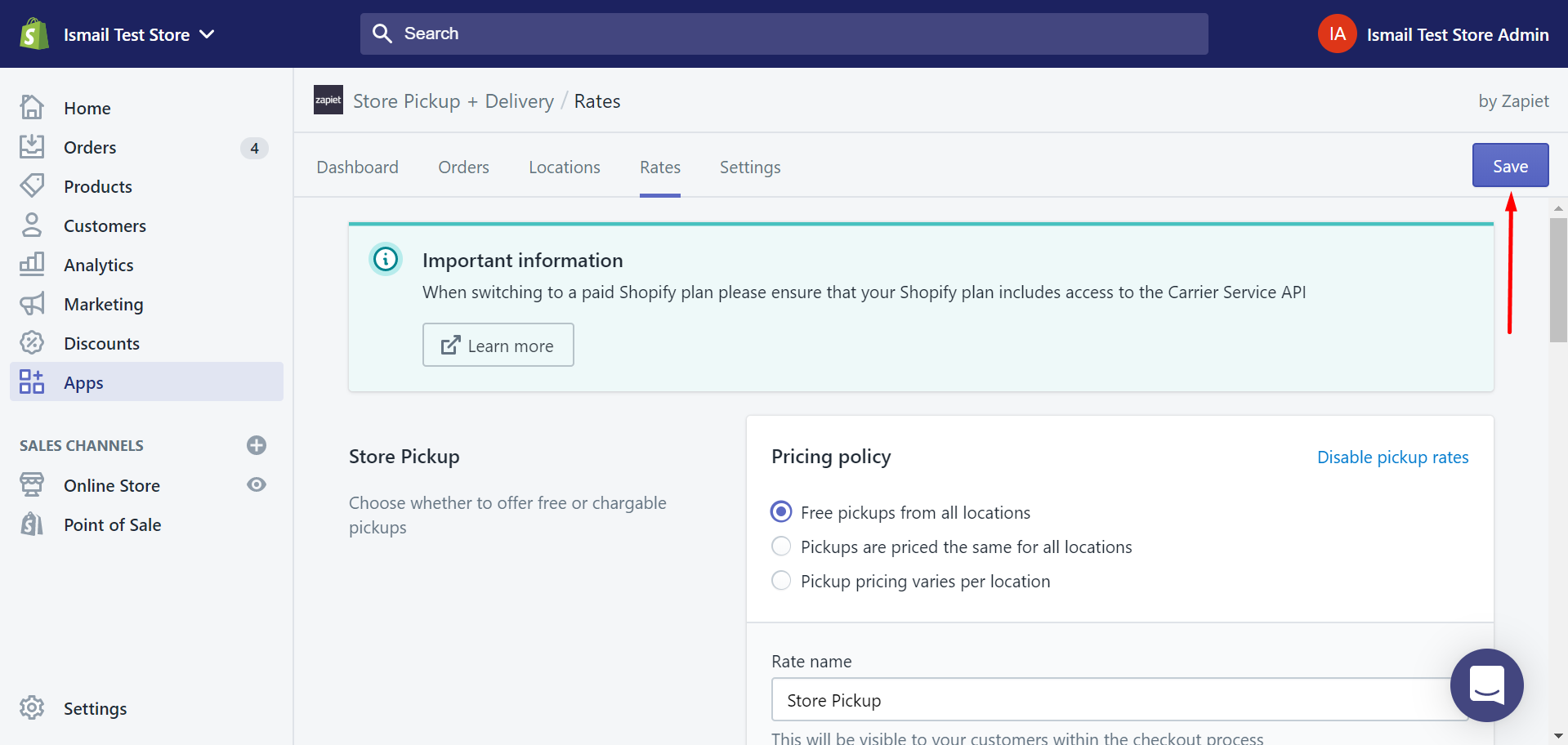Click the Customers person icon
The height and width of the screenshot is (745, 1568).
(x=32, y=225)
